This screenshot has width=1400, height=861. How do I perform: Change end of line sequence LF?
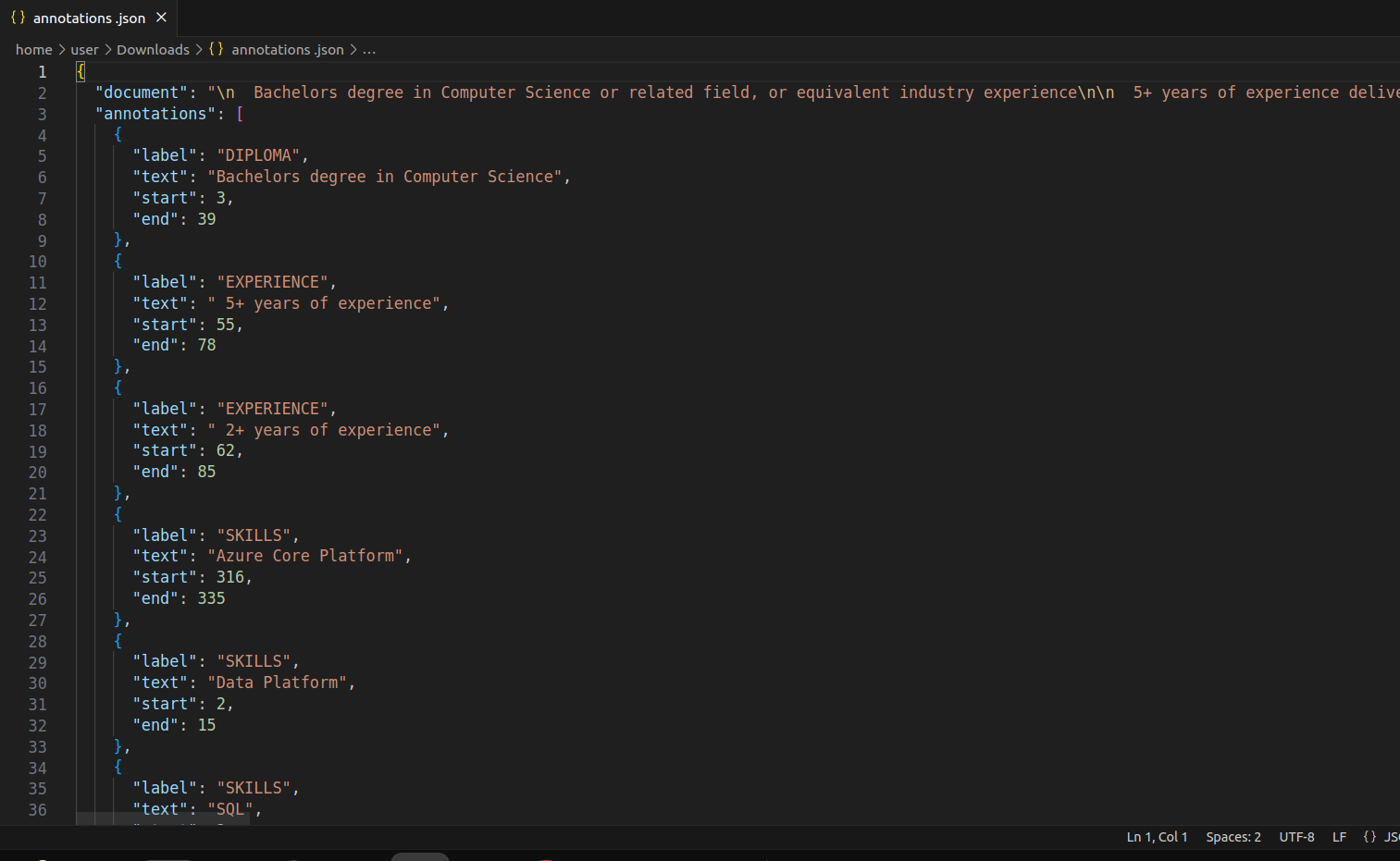pos(1339,837)
